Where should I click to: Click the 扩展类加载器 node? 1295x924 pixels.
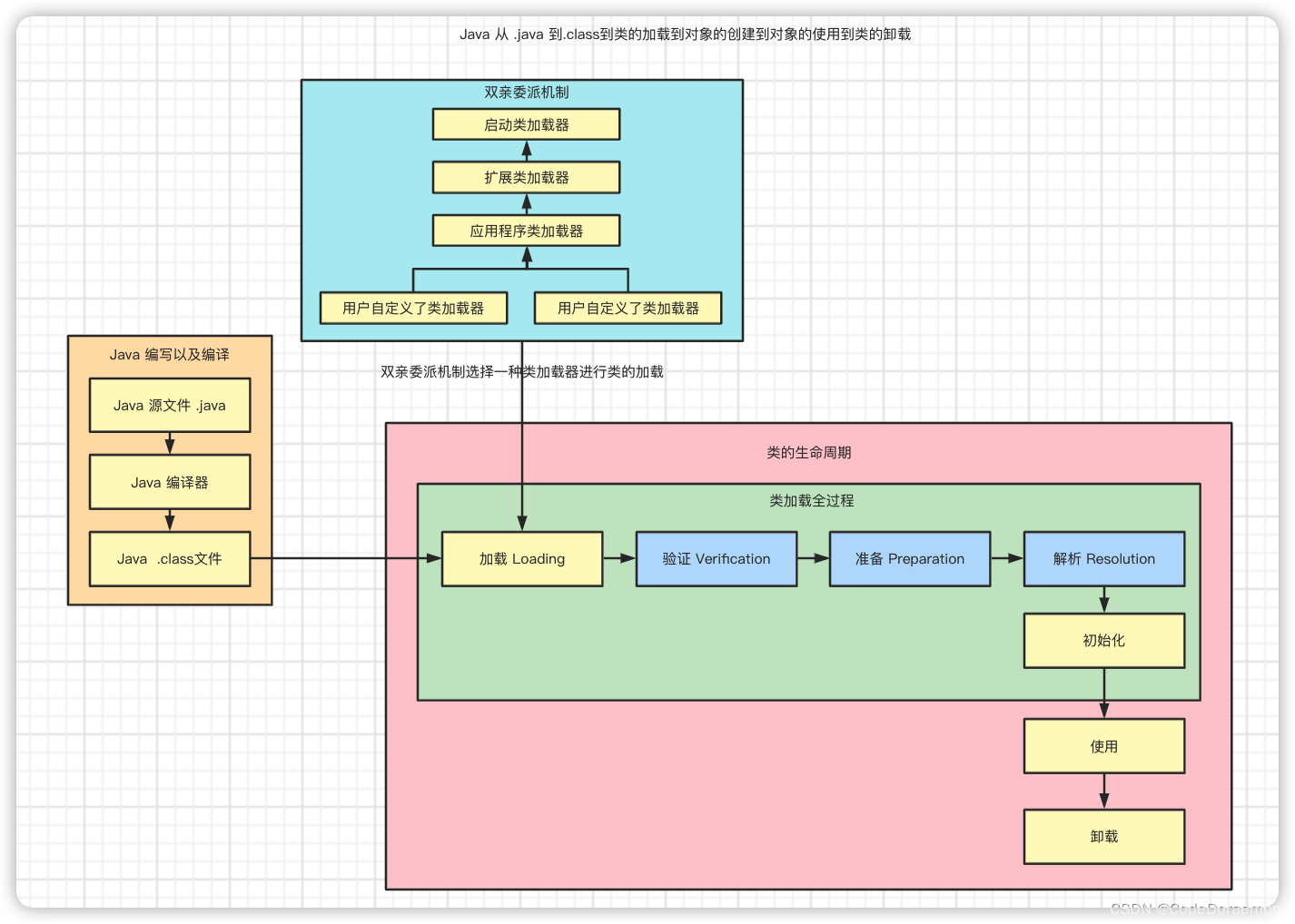(x=527, y=177)
